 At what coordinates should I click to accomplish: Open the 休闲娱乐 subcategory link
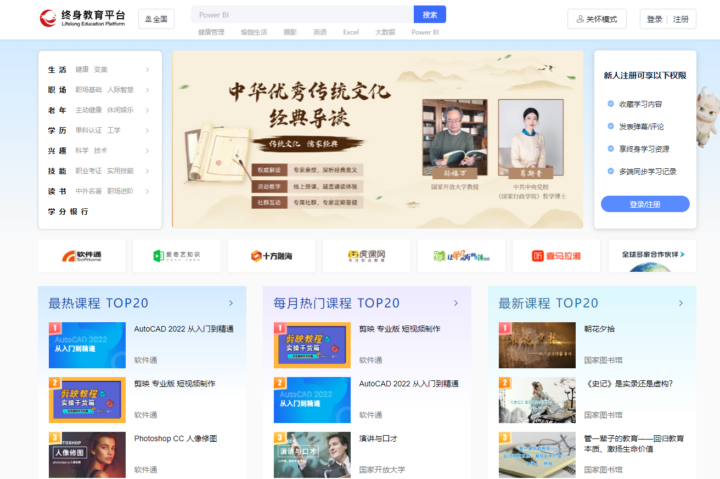pos(120,110)
